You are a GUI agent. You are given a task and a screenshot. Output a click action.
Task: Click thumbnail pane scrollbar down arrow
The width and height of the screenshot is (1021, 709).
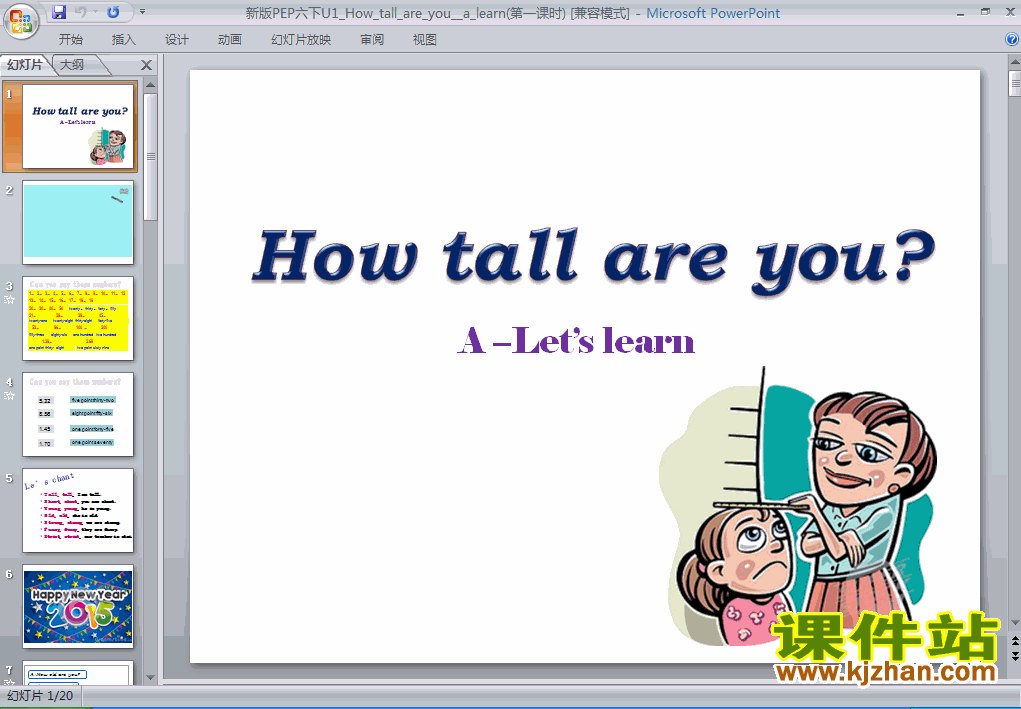pyautogui.click(x=150, y=678)
